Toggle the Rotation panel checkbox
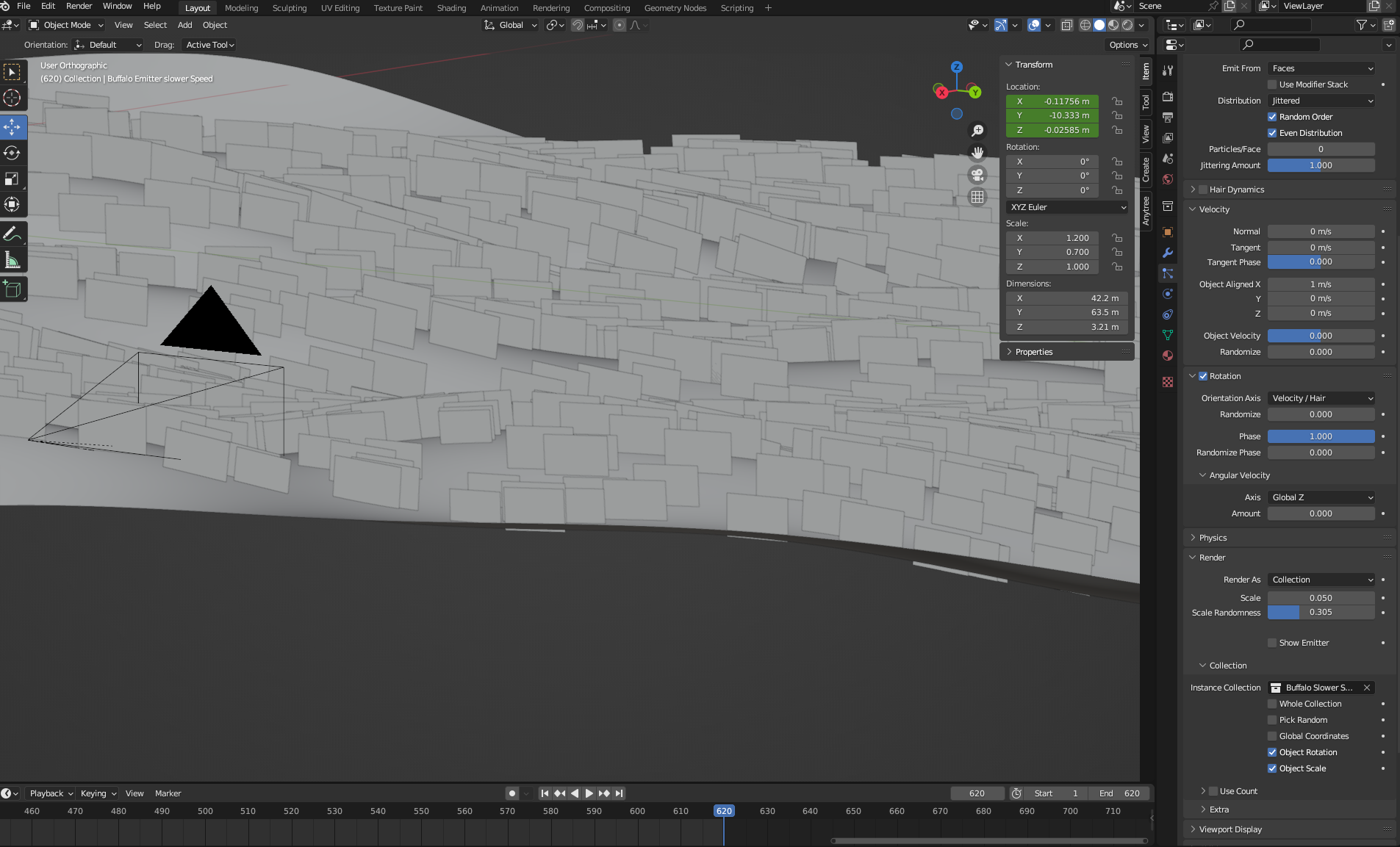Screen dimensions: 1400x847 pos(1203,376)
